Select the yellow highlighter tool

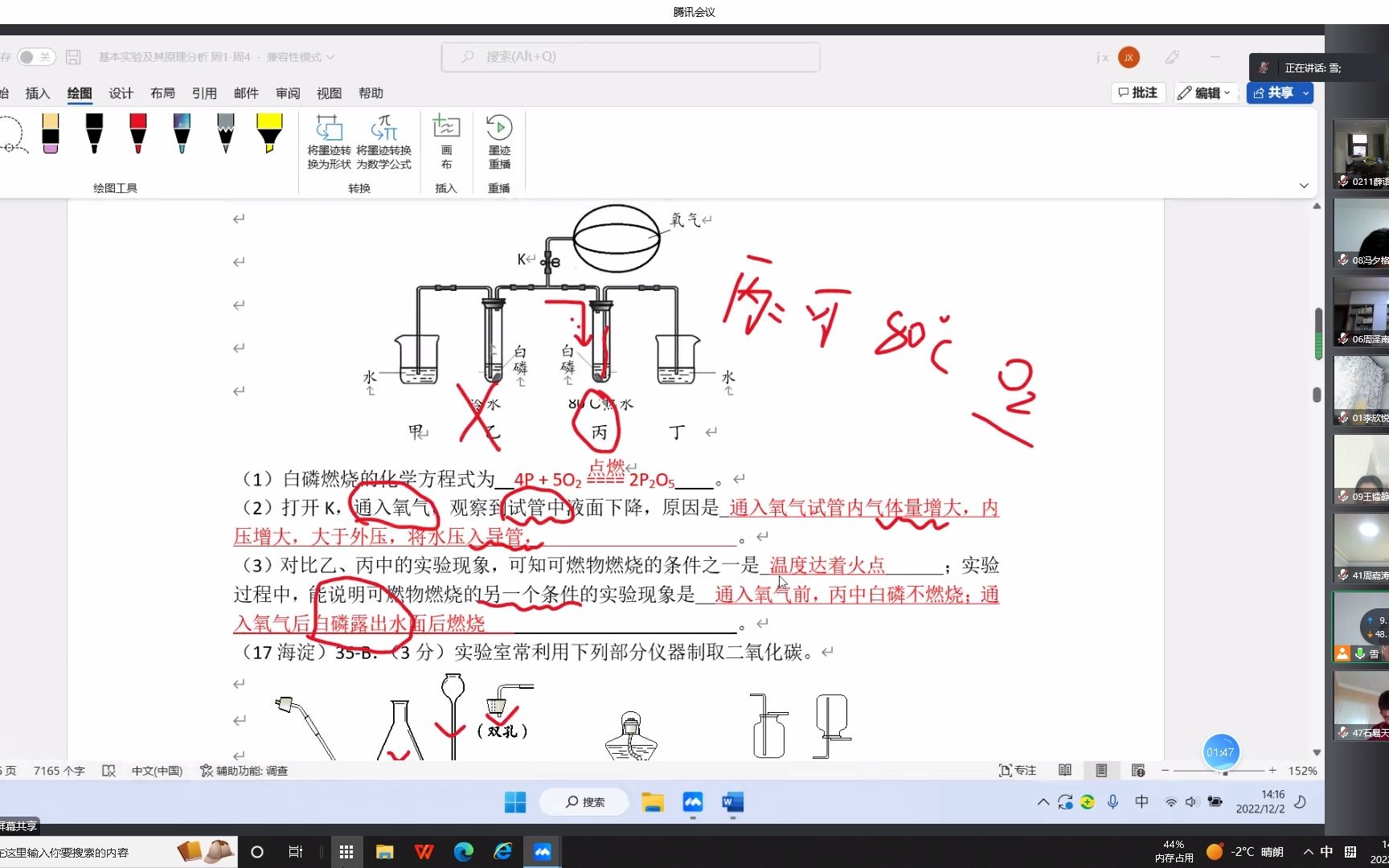[269, 133]
